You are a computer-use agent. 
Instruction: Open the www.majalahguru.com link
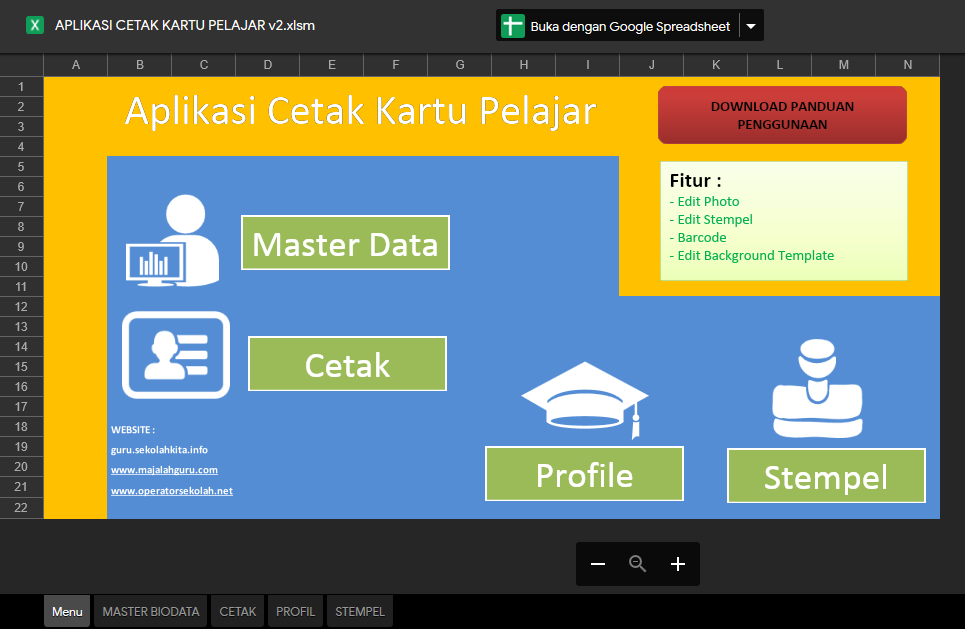click(x=165, y=469)
